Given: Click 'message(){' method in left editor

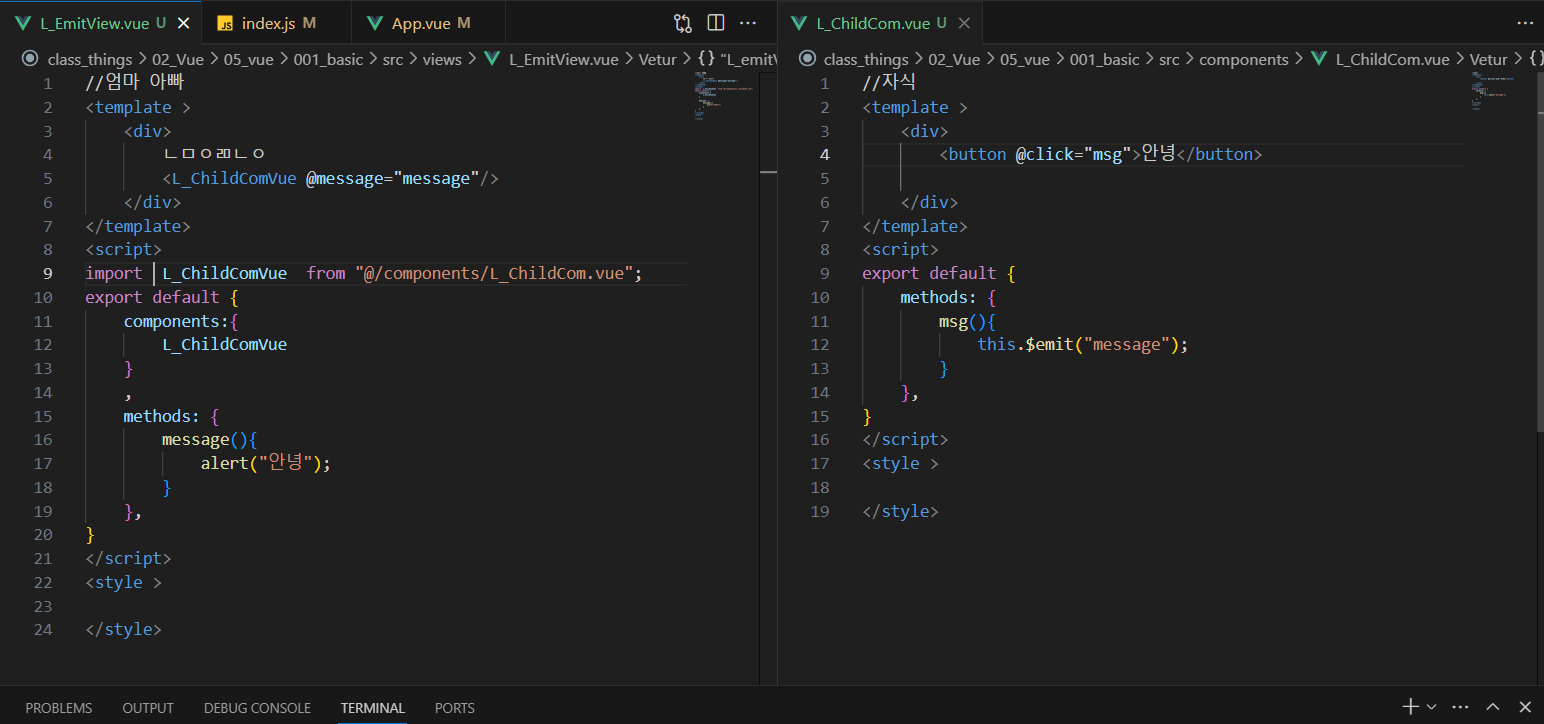Looking at the screenshot, I should pyautogui.click(x=210, y=439).
